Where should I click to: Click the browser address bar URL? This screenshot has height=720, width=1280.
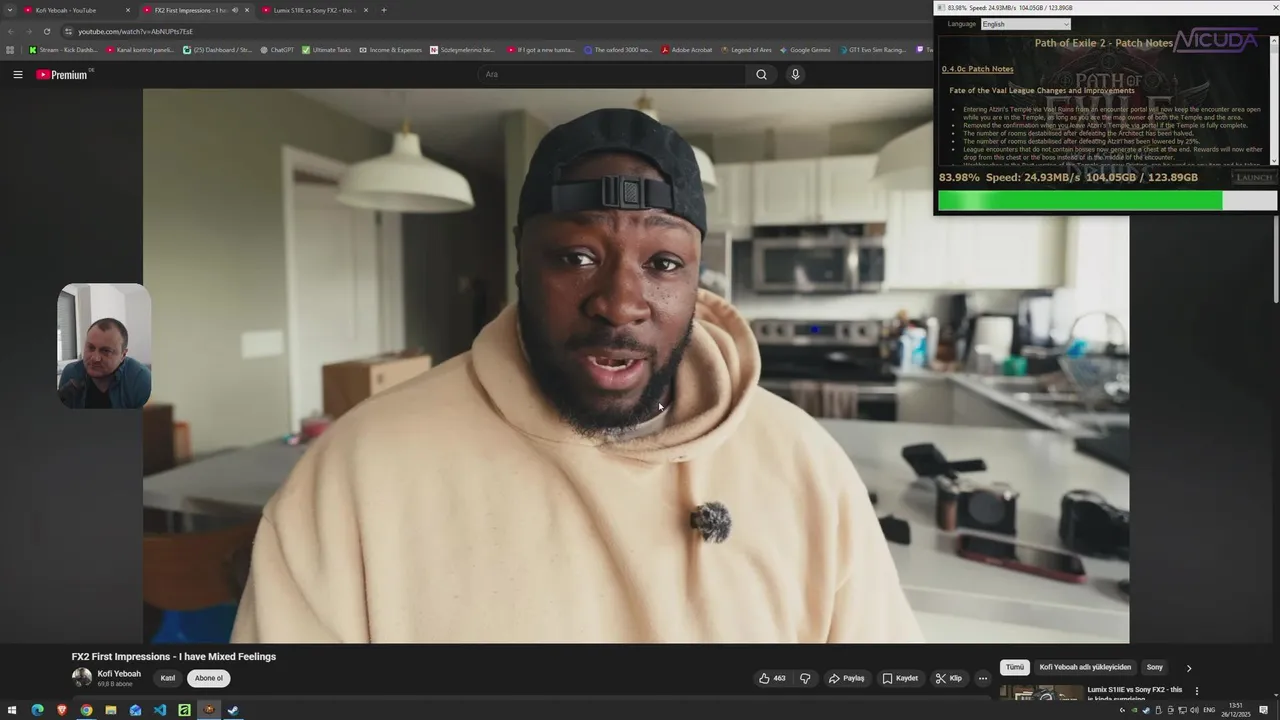tap(136, 31)
